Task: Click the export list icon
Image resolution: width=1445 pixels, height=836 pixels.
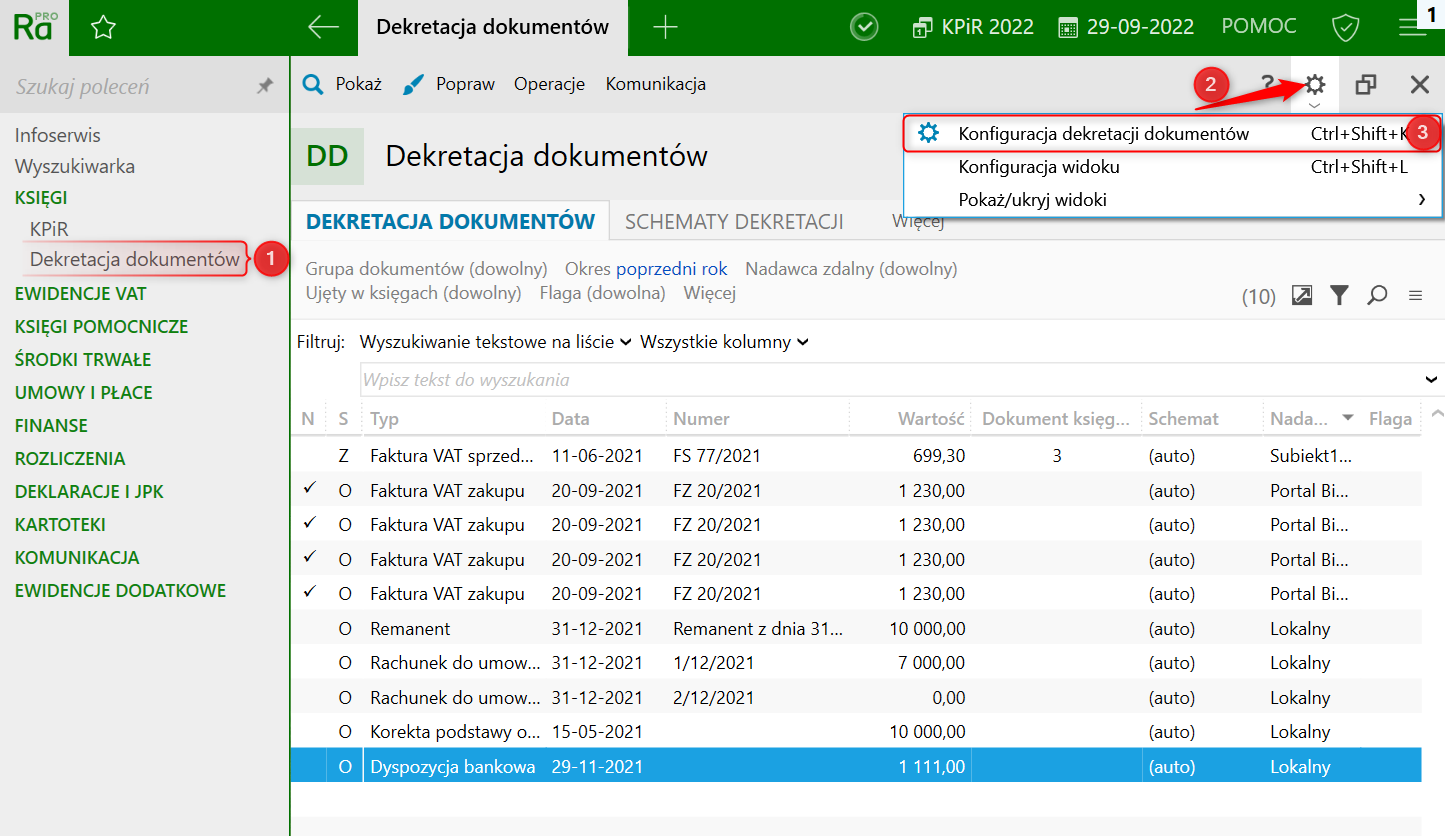Action: 1301,295
